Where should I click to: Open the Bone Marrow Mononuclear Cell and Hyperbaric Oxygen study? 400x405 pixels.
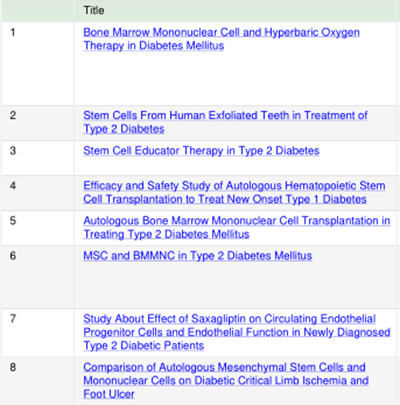221,39
